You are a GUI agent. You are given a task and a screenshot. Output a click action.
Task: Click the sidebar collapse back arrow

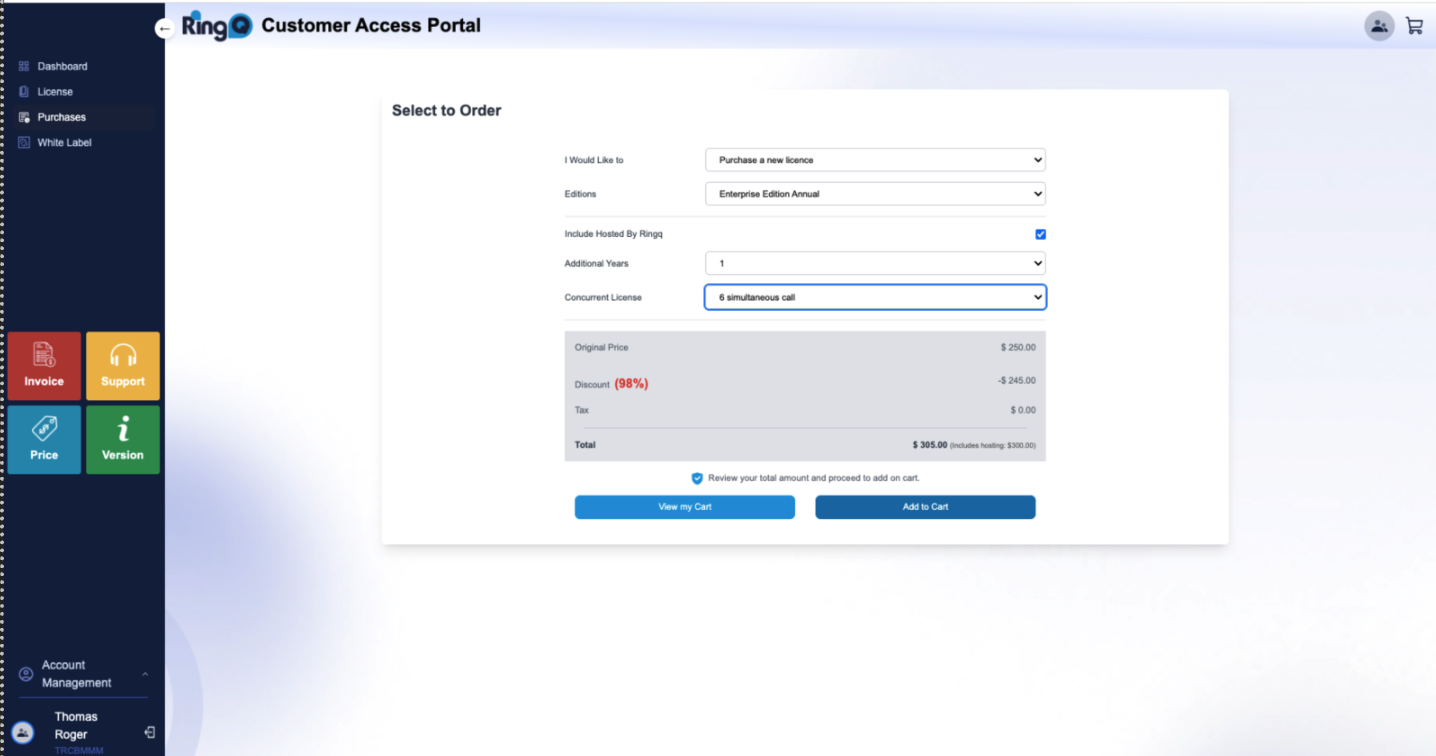tap(164, 28)
